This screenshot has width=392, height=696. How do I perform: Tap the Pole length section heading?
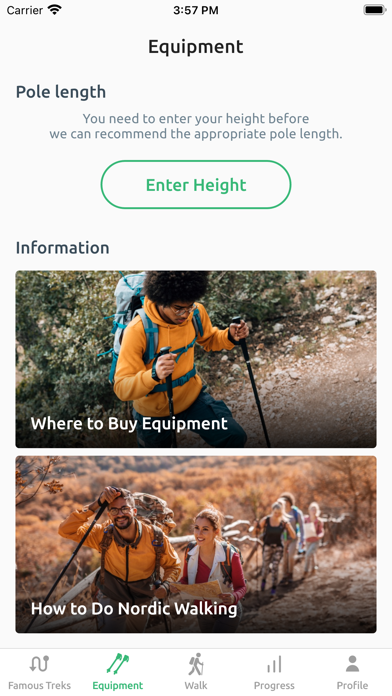pyautogui.click(x=61, y=92)
